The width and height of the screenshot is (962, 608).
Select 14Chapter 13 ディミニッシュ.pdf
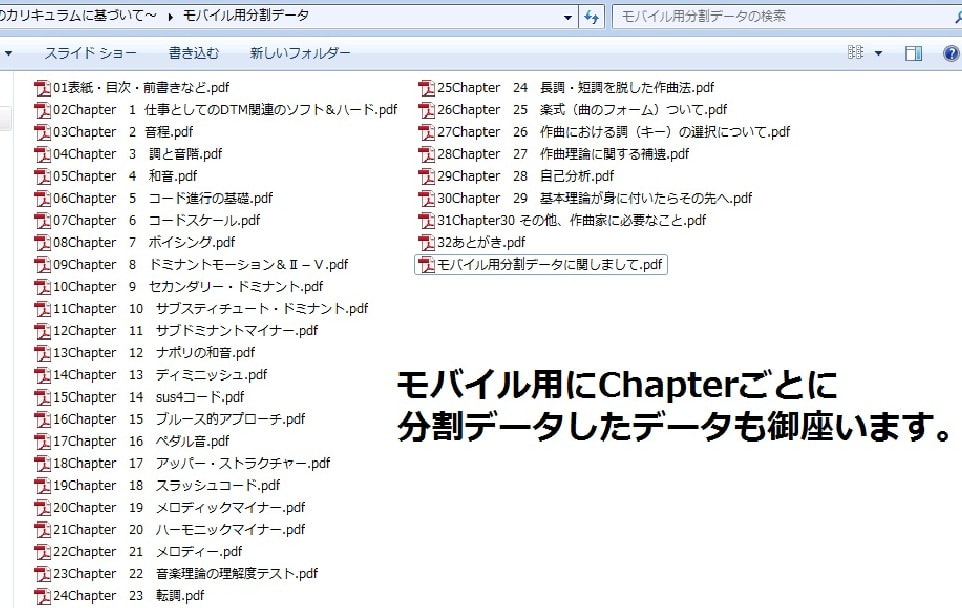click(151, 375)
